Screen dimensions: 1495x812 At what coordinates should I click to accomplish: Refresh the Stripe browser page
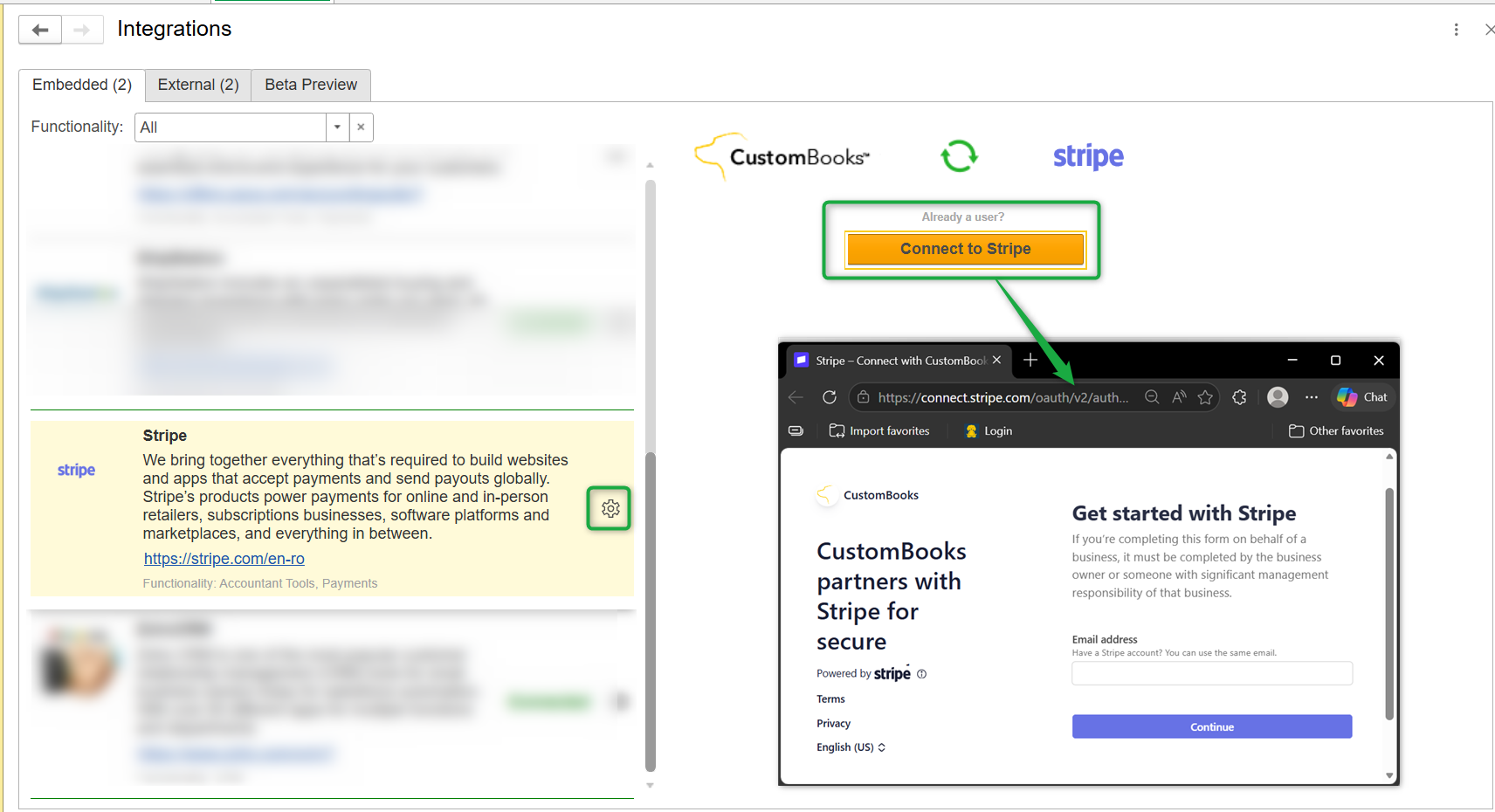pos(829,397)
